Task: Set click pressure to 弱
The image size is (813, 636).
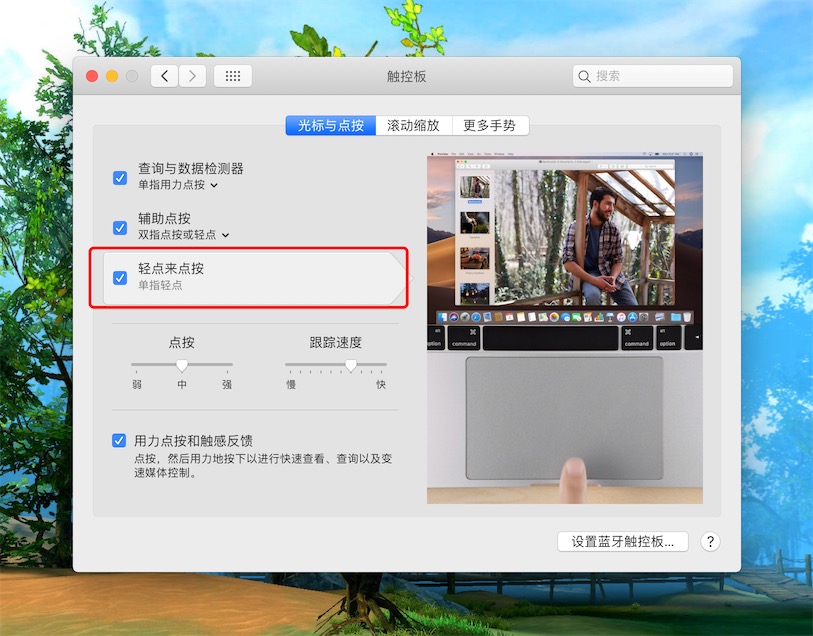Action: click(136, 384)
